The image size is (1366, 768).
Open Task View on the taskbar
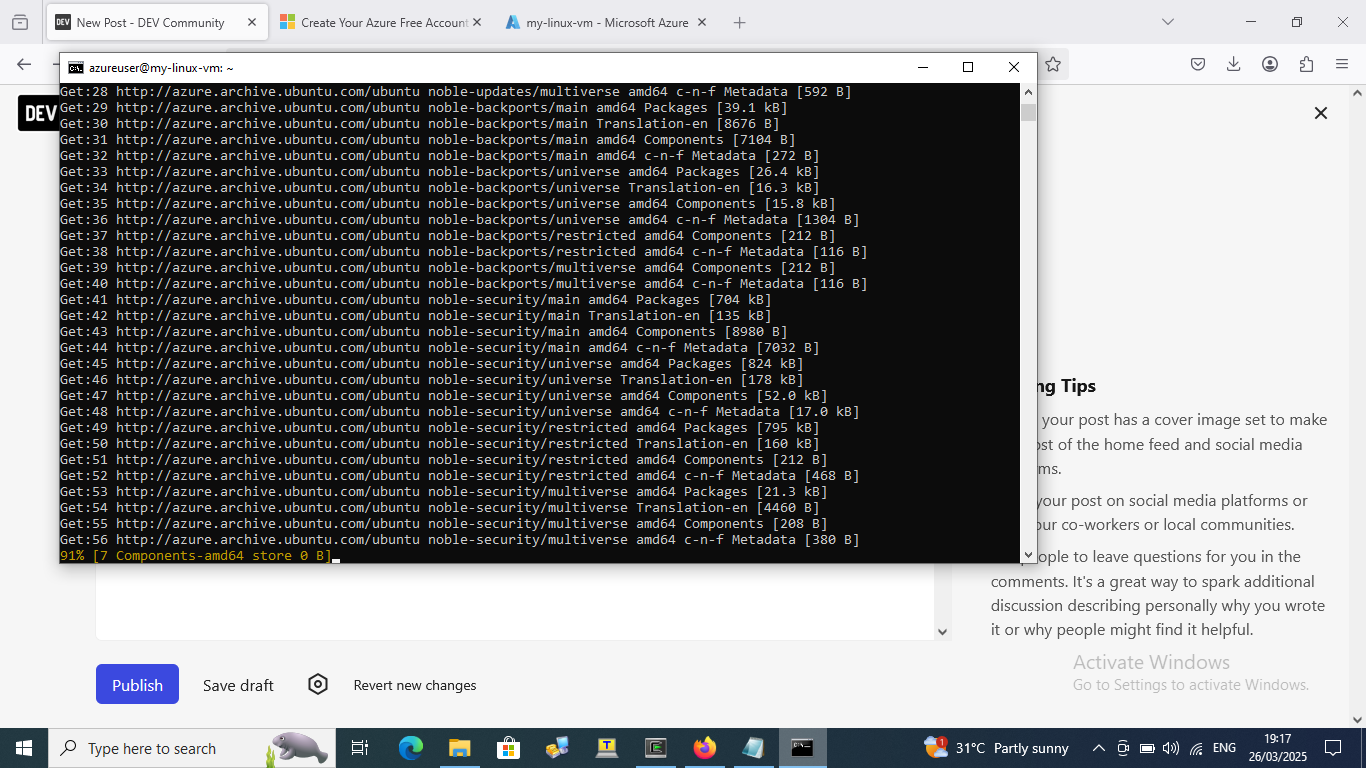pos(360,748)
